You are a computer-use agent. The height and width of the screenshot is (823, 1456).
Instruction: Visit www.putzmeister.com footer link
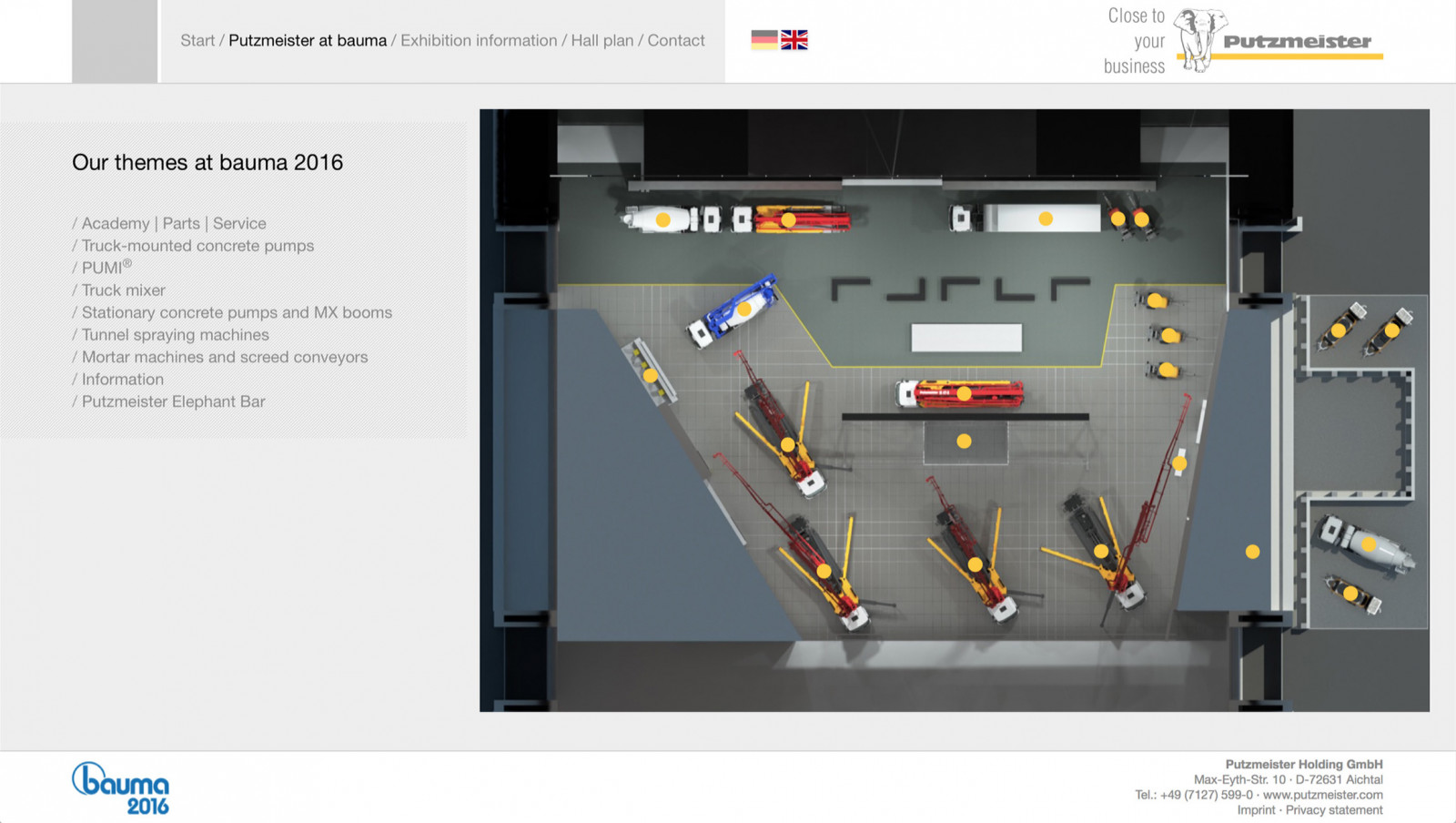[1323, 795]
